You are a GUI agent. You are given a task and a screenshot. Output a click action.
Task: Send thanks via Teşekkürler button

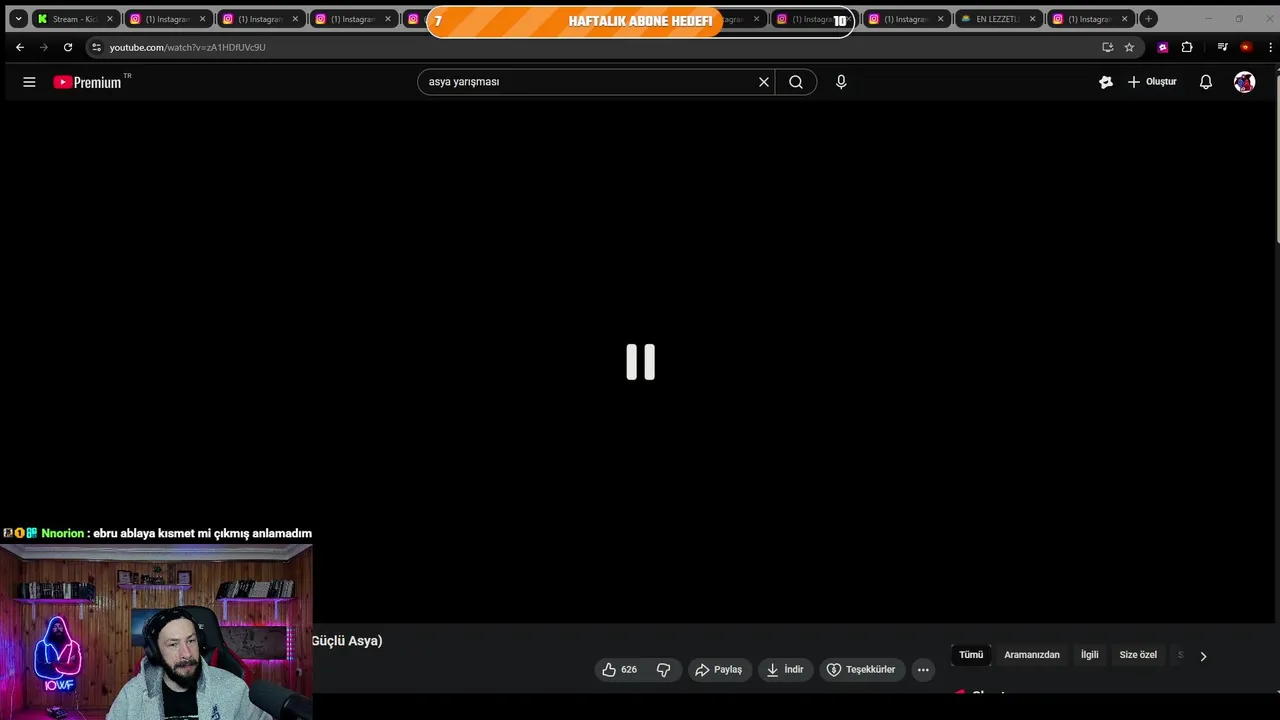pos(862,670)
